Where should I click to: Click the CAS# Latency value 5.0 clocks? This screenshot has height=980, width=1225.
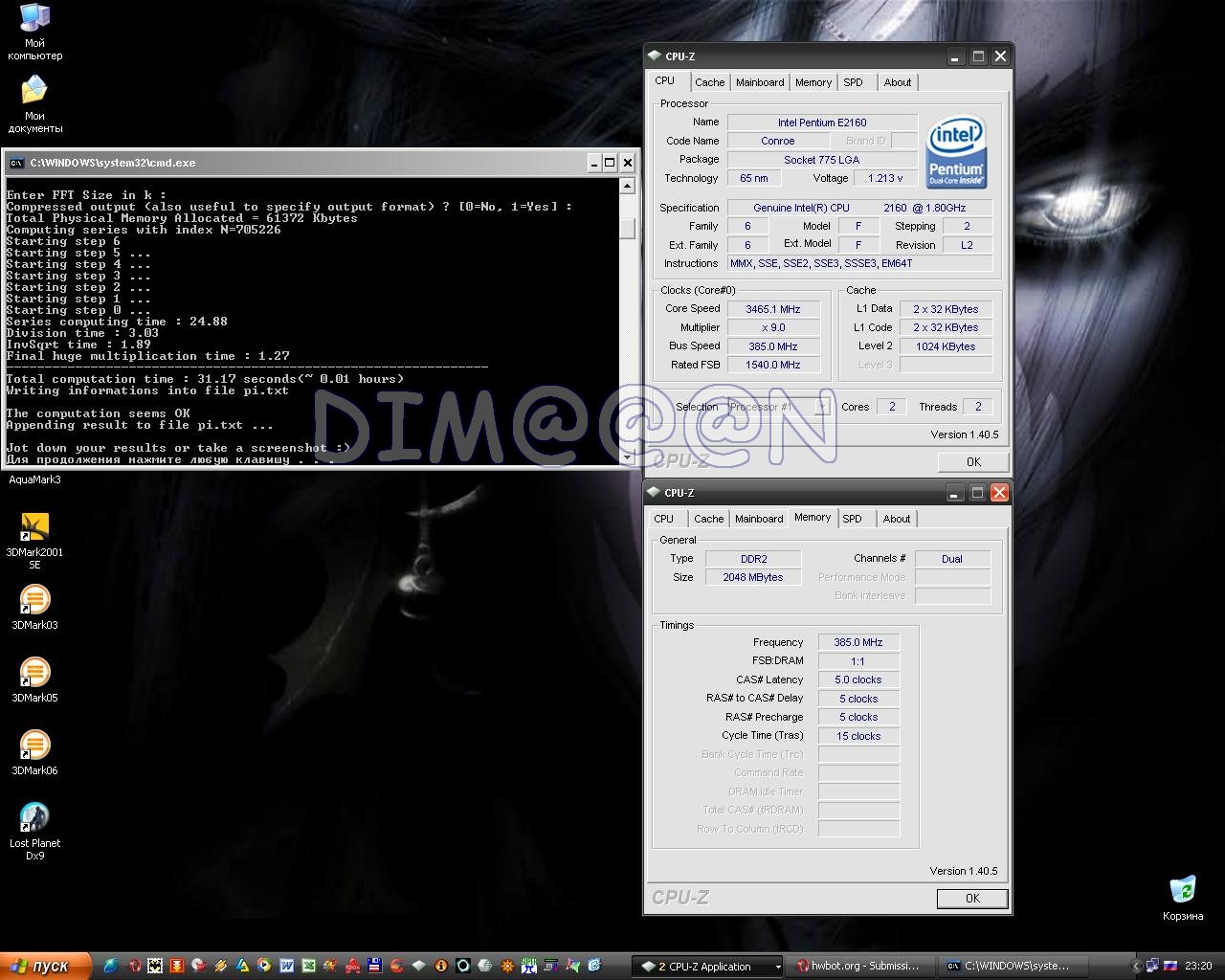[x=858, y=679]
